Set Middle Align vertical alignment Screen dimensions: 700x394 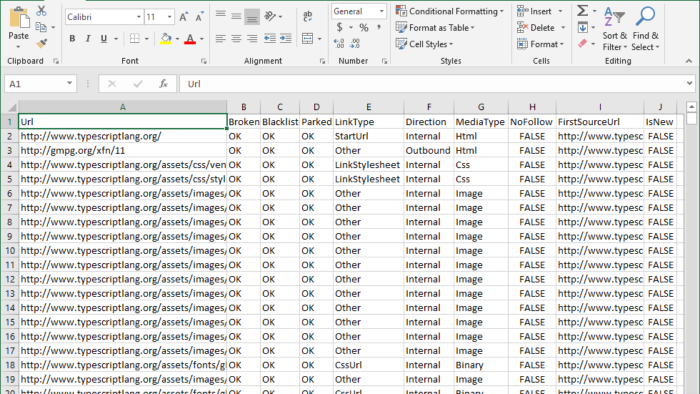[x=236, y=16]
